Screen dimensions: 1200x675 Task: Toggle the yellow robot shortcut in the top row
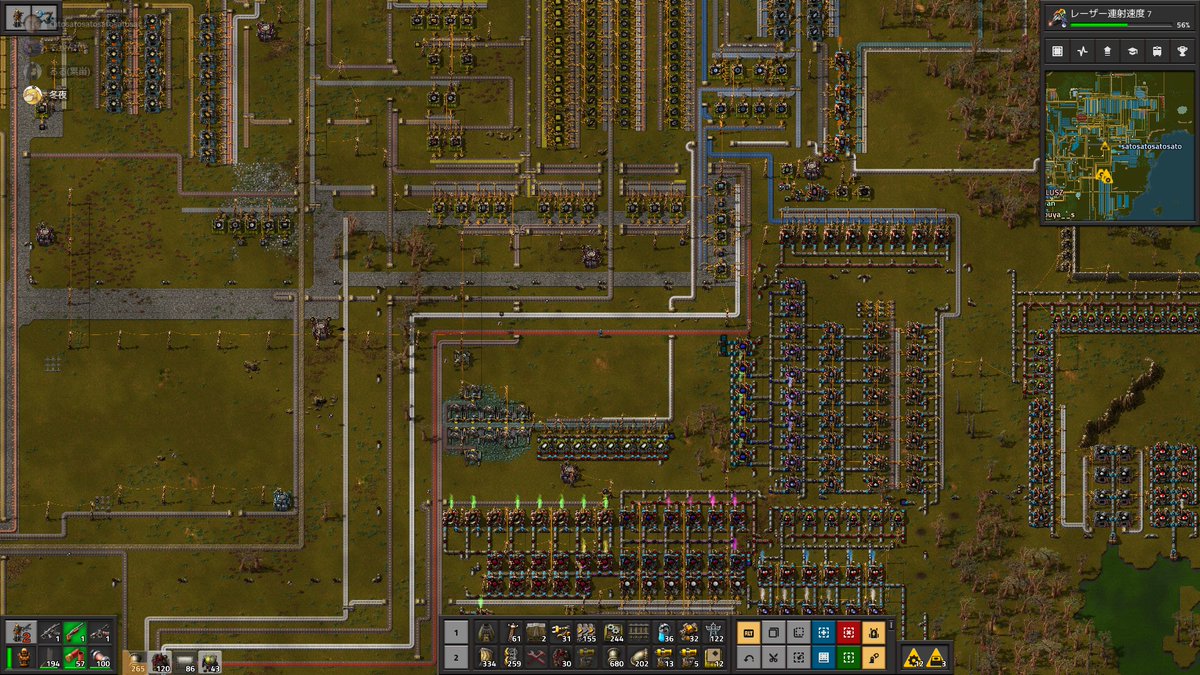[x=872, y=632]
